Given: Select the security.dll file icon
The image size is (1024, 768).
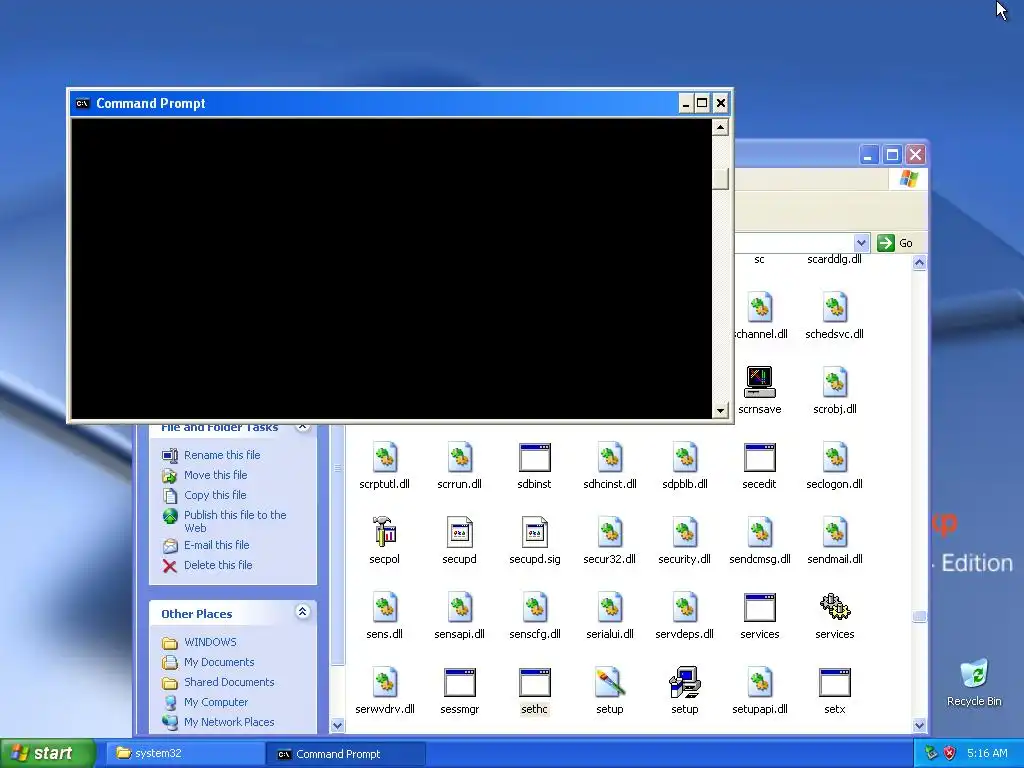Looking at the screenshot, I should click(684, 532).
